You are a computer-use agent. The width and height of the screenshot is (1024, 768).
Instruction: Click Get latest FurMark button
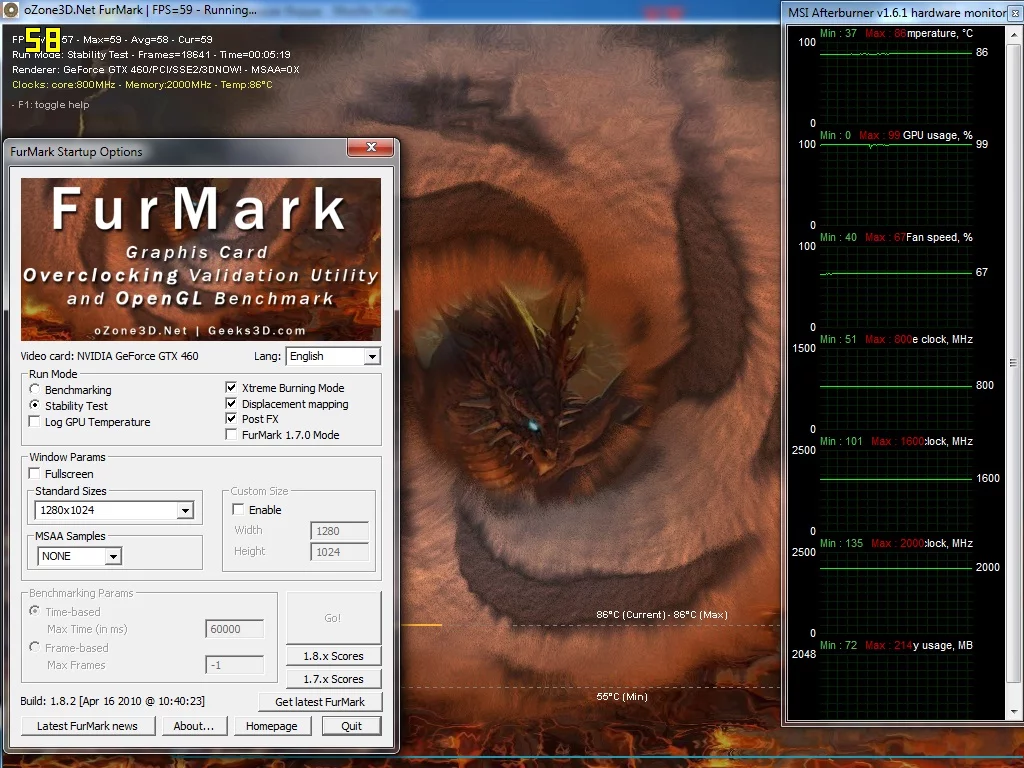(320, 702)
